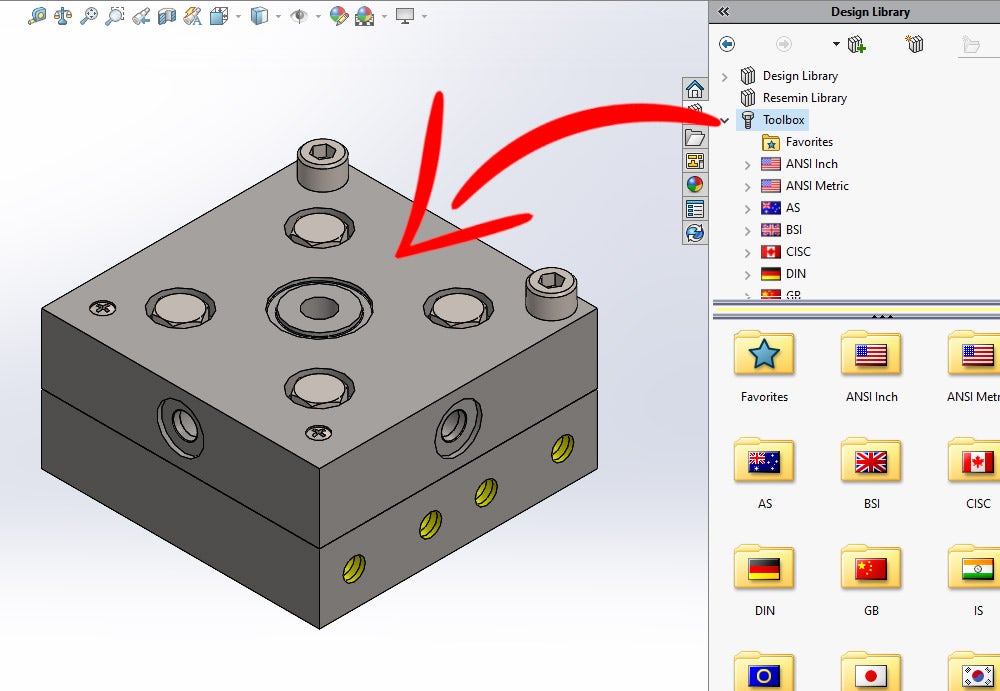The height and width of the screenshot is (691, 1000).
Task: Collapse the Design Library pane with double chevron
Action: click(x=723, y=11)
